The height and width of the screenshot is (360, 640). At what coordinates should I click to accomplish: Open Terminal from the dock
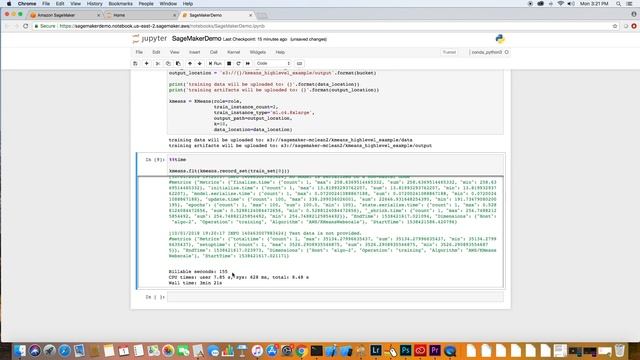pyautogui.click(x=316, y=351)
